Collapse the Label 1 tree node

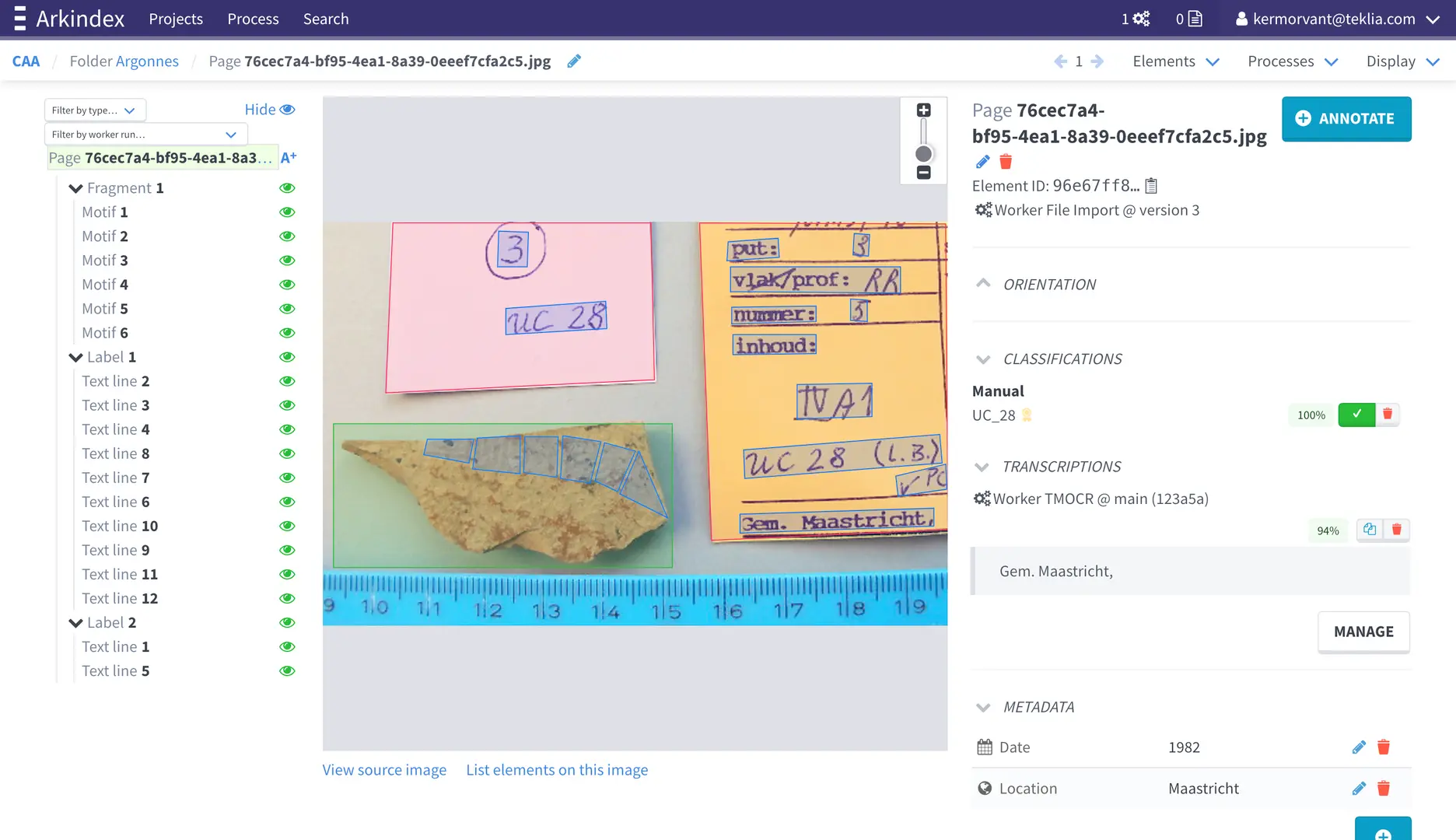(x=75, y=358)
